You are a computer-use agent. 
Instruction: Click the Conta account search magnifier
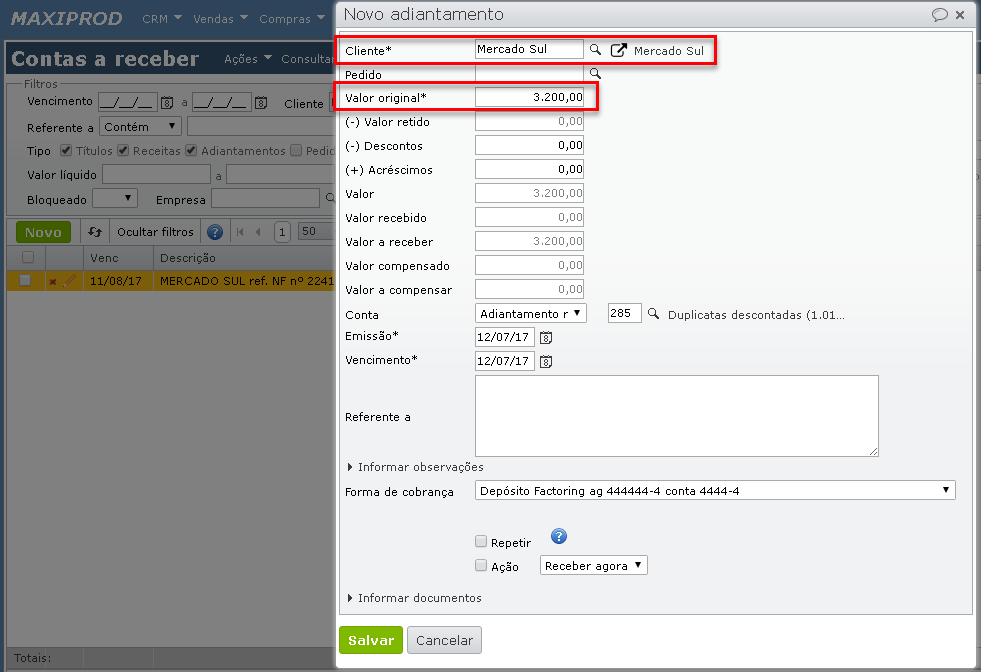(653, 313)
